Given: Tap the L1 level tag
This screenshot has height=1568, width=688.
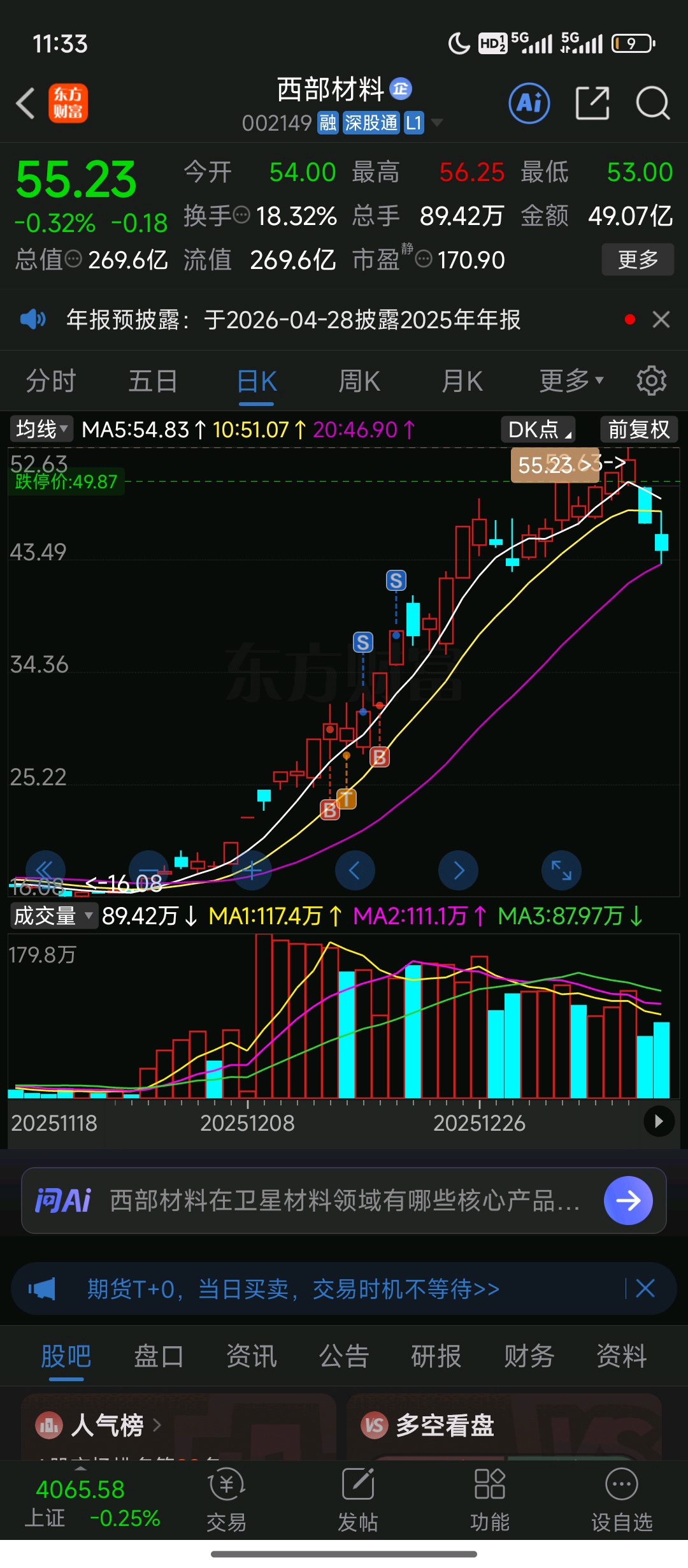Looking at the screenshot, I should tap(413, 122).
